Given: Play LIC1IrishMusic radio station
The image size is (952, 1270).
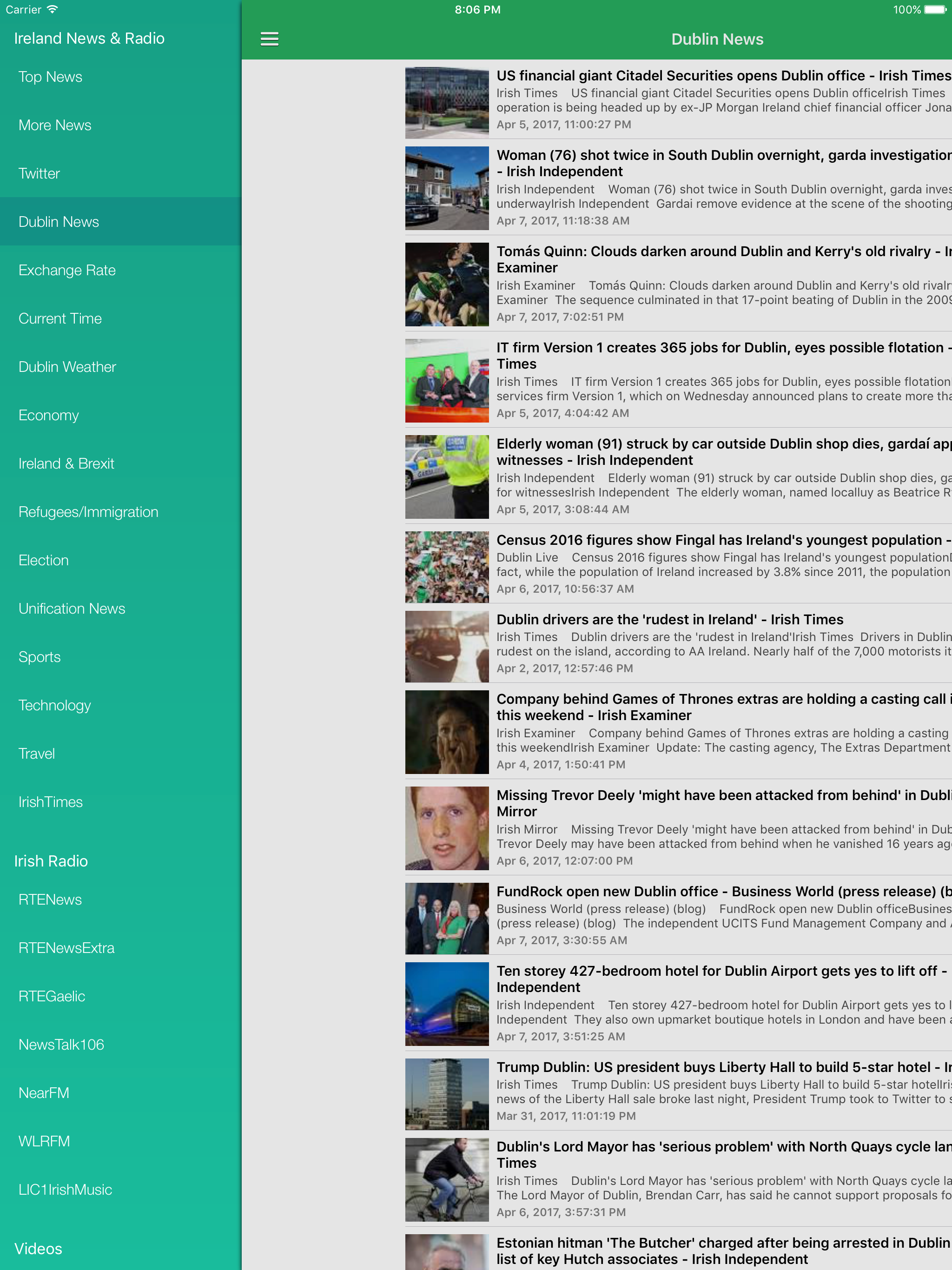Looking at the screenshot, I should pos(120,1190).
